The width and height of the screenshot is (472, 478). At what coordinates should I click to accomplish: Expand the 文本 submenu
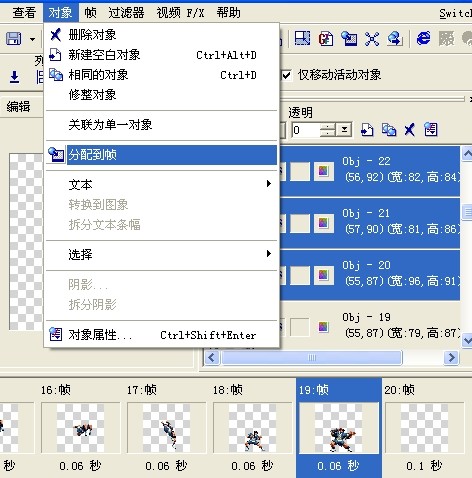point(161,184)
